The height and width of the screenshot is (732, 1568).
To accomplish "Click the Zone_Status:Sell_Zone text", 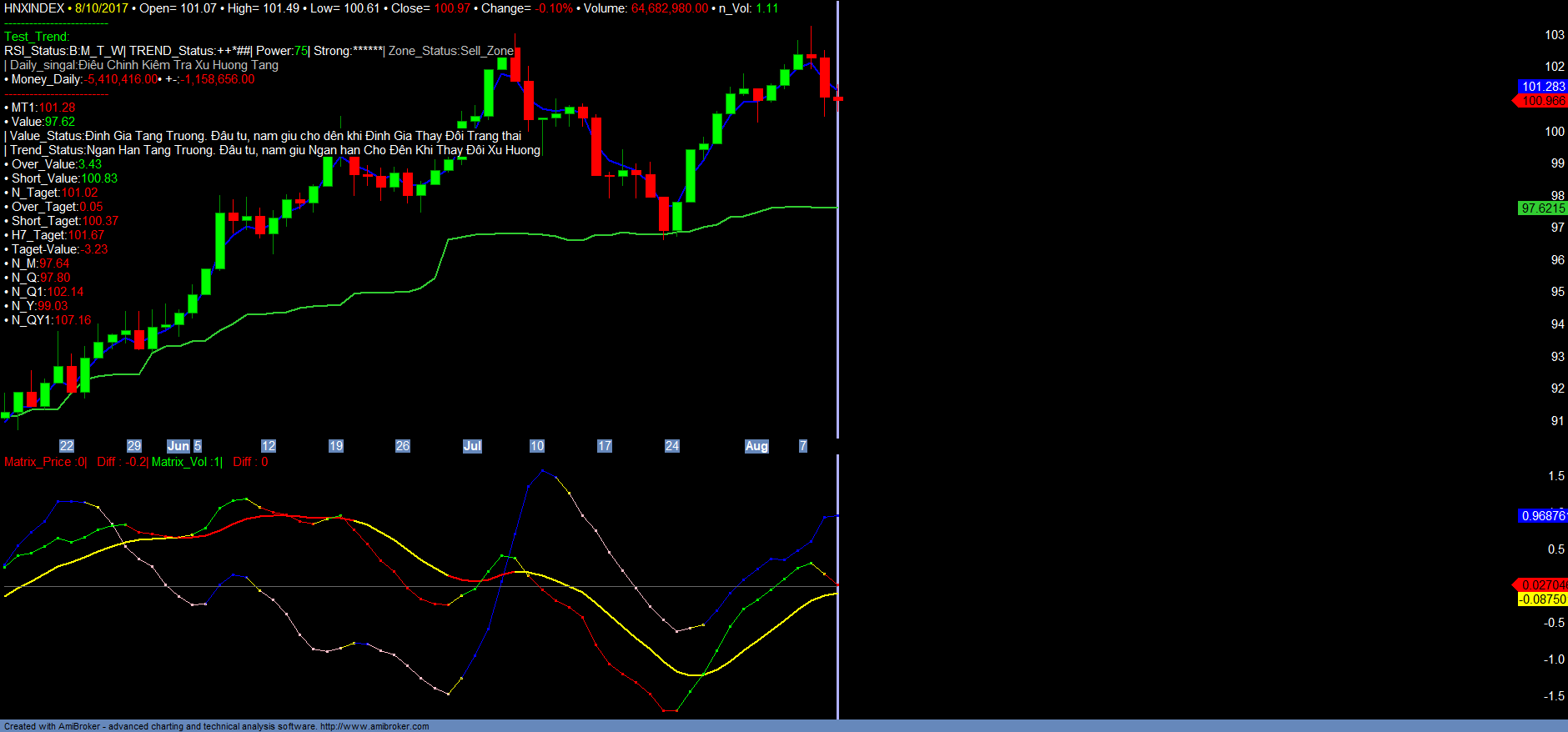I will tap(451, 51).
